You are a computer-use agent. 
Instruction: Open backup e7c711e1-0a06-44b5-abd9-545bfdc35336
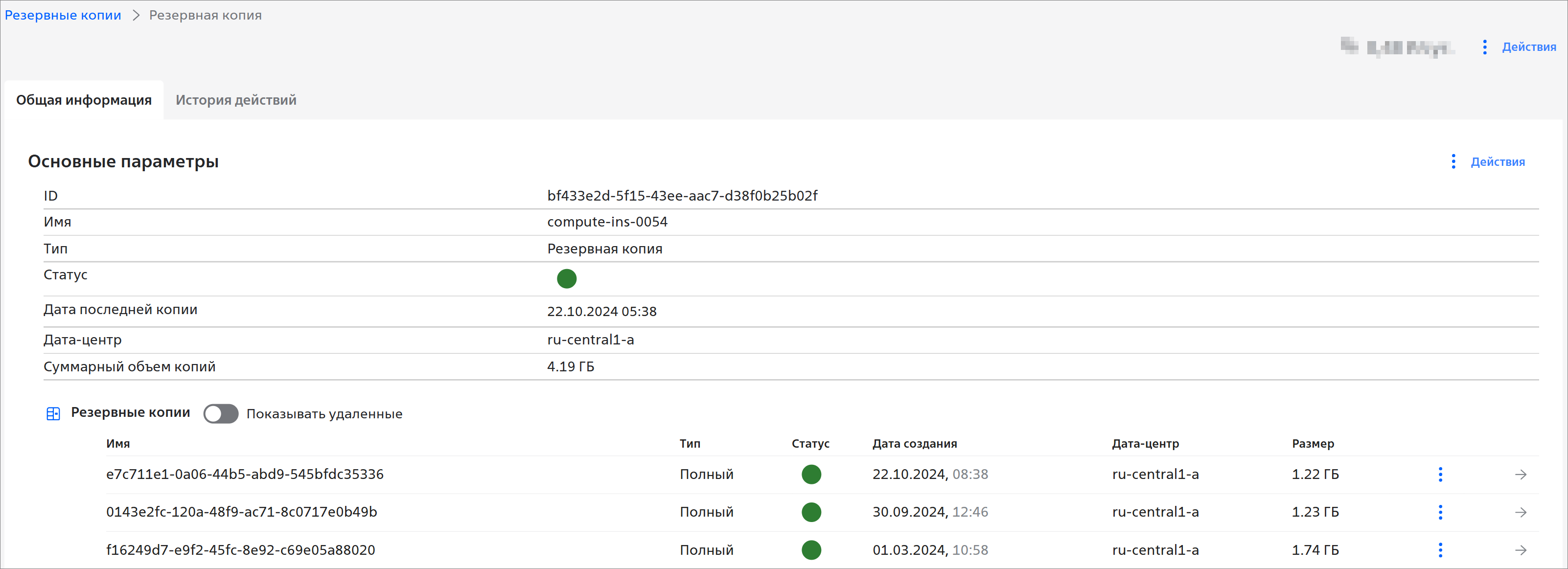coord(245,474)
